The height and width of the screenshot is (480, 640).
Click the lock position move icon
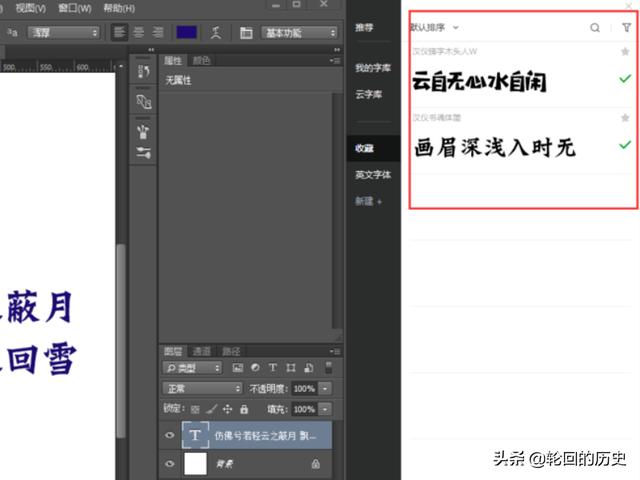pos(228,409)
